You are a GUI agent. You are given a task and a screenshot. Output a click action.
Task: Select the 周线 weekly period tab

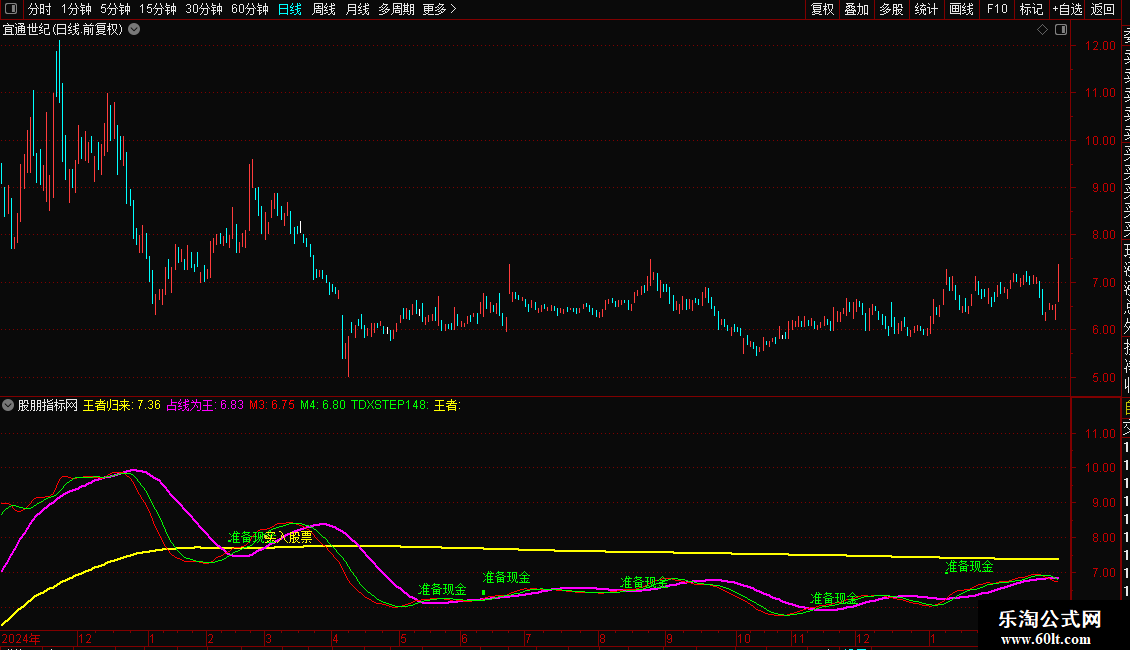click(324, 9)
